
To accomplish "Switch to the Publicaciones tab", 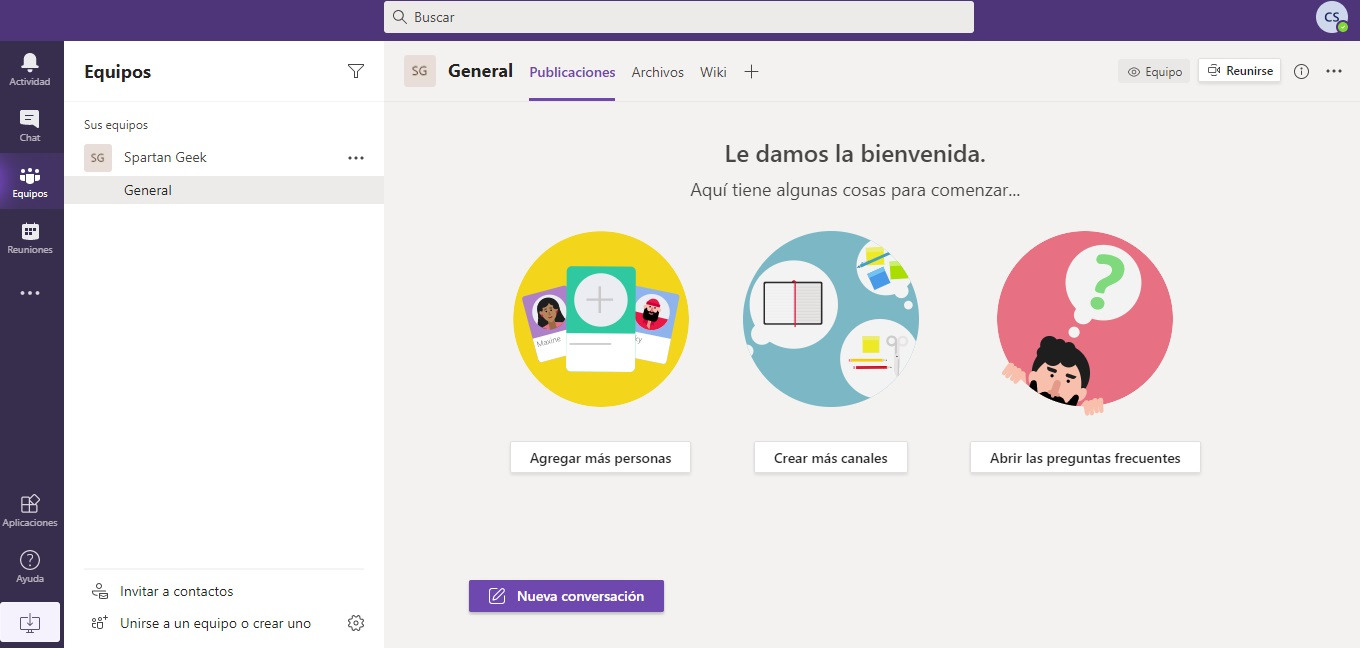I will [x=572, y=72].
